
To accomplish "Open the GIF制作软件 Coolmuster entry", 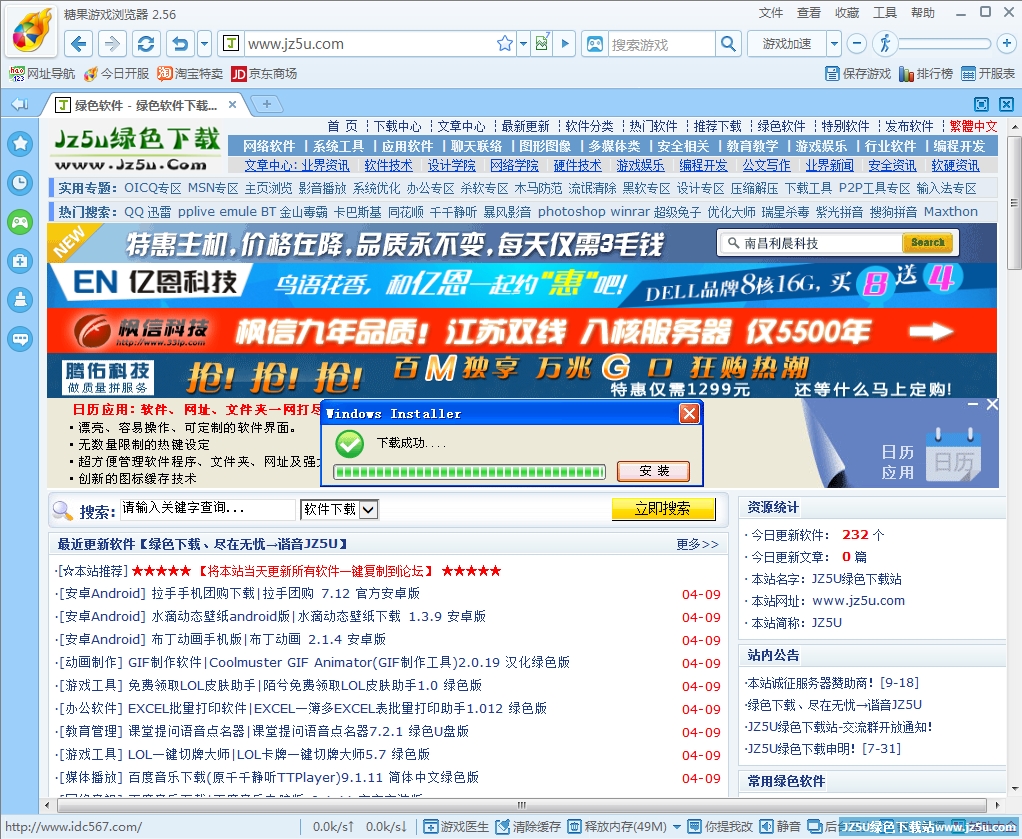I will click(349, 662).
